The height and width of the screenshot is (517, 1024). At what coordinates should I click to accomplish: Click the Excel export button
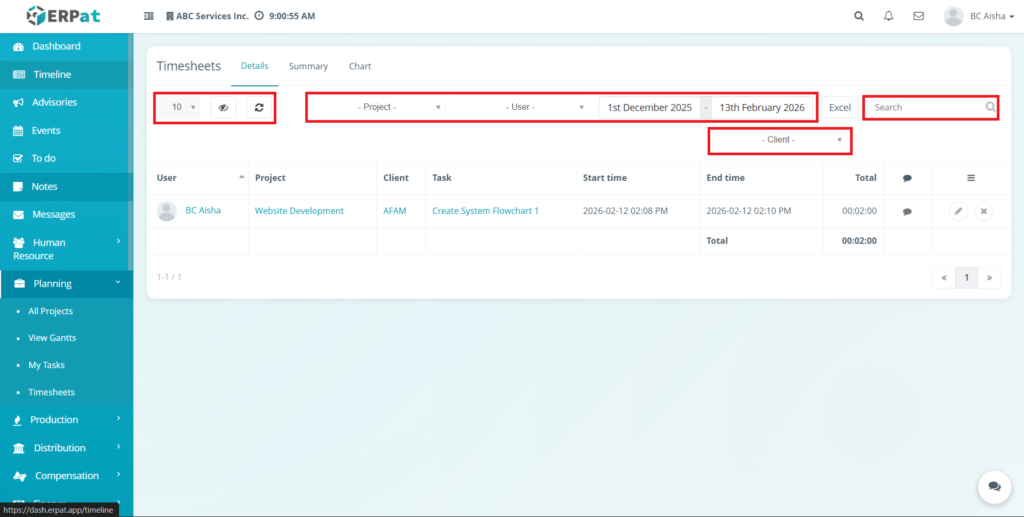pyautogui.click(x=839, y=107)
